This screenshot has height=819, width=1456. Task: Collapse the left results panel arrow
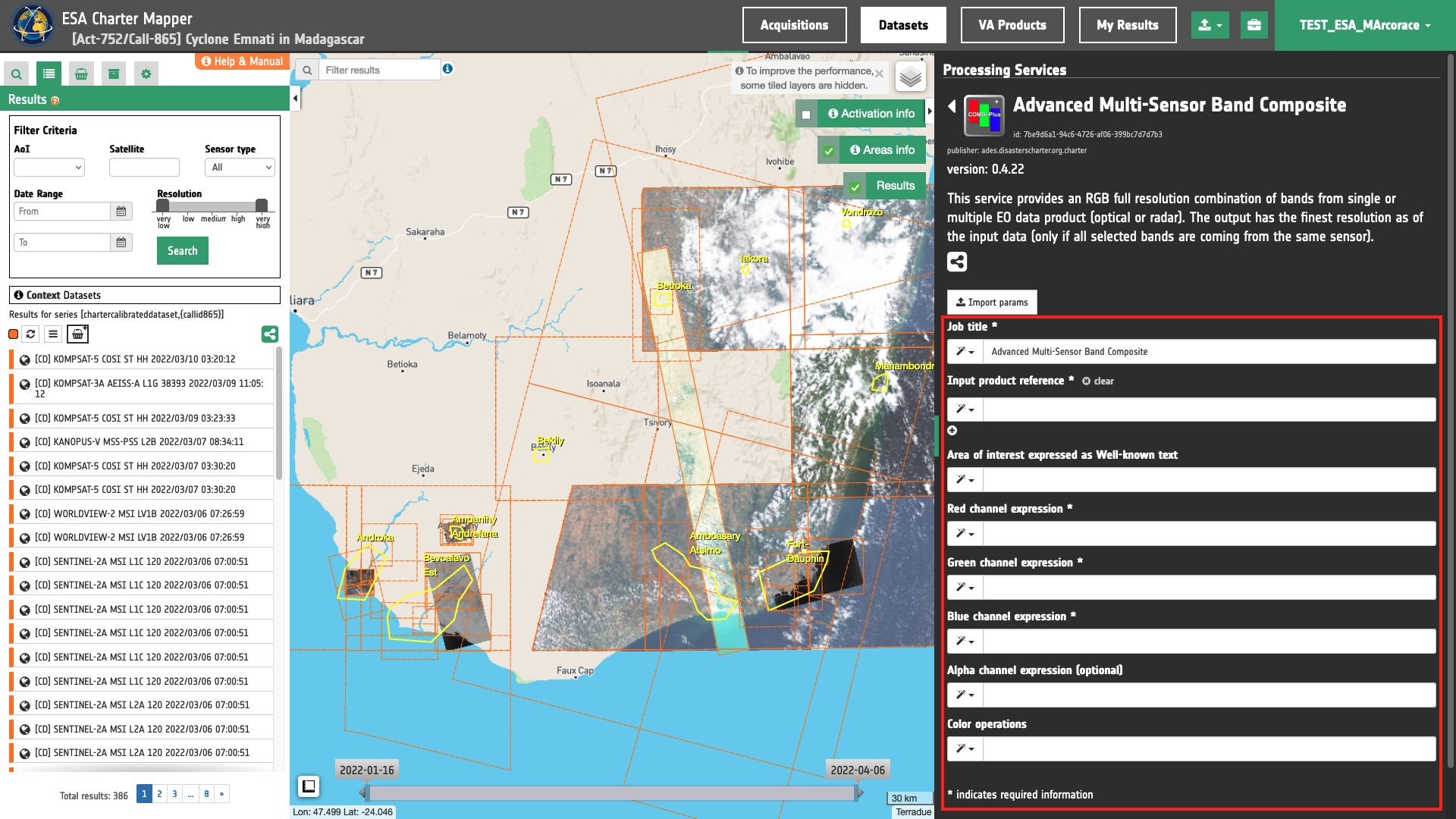click(x=296, y=99)
